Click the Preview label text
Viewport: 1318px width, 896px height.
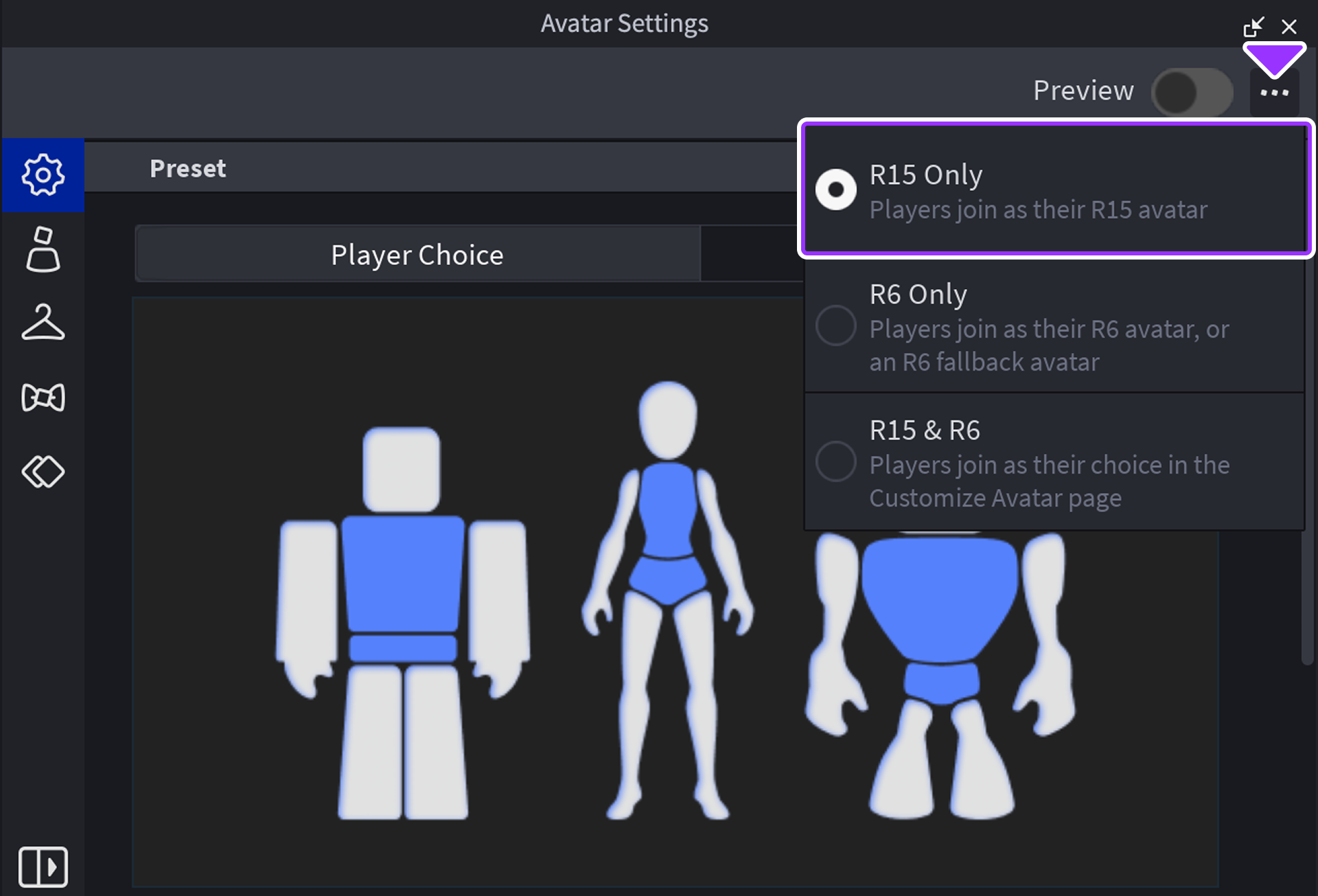1083,91
